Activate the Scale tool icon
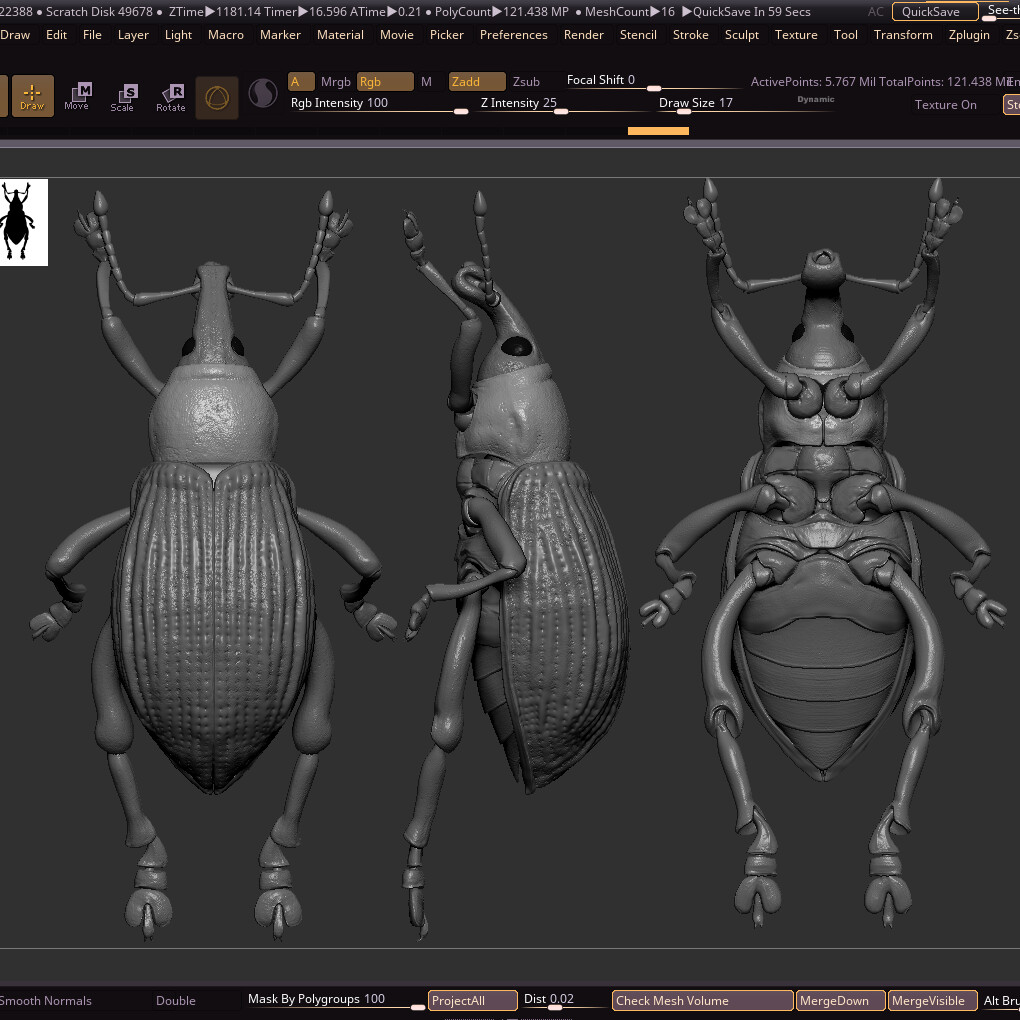The height and width of the screenshot is (1020, 1020). click(x=123, y=97)
